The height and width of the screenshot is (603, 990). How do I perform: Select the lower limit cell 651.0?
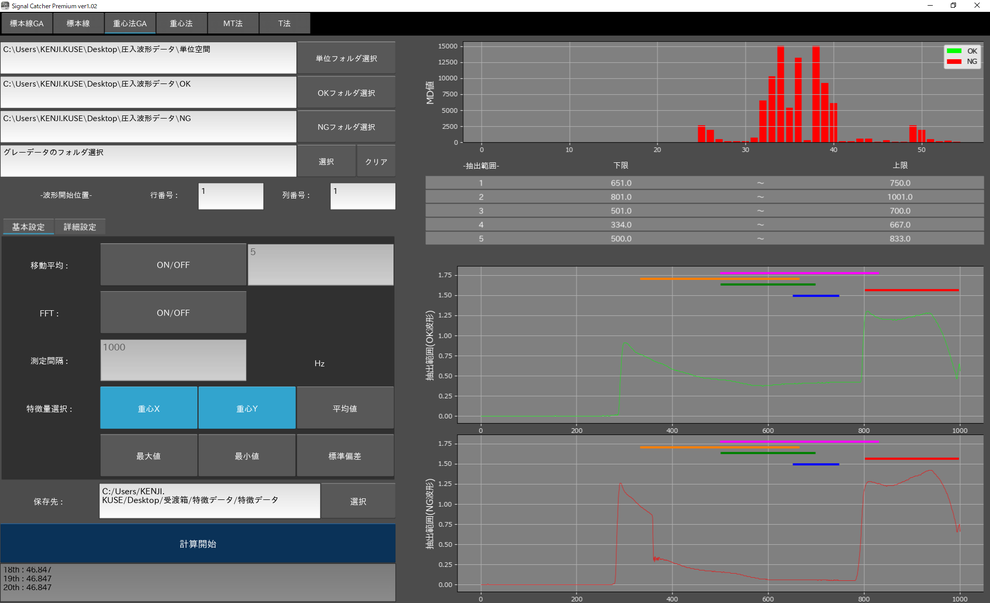tap(621, 183)
